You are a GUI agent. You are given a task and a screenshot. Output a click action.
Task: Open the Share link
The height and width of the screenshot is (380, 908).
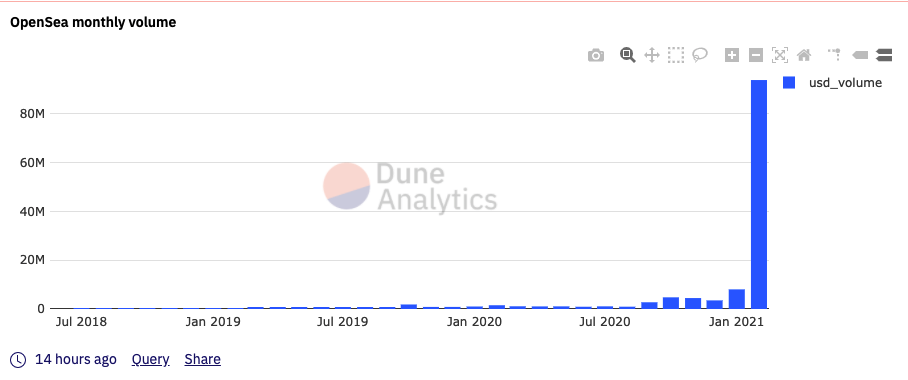203,360
